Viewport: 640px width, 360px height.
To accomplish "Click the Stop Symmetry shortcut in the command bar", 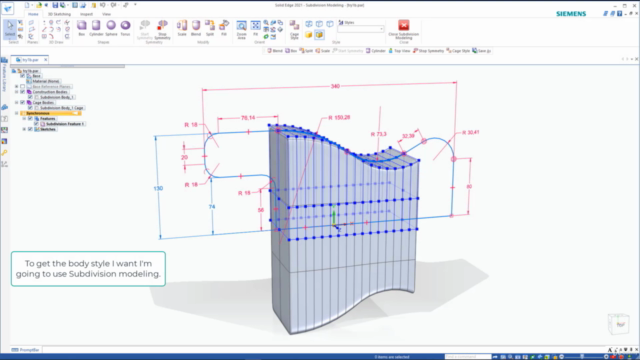I will coord(428,51).
